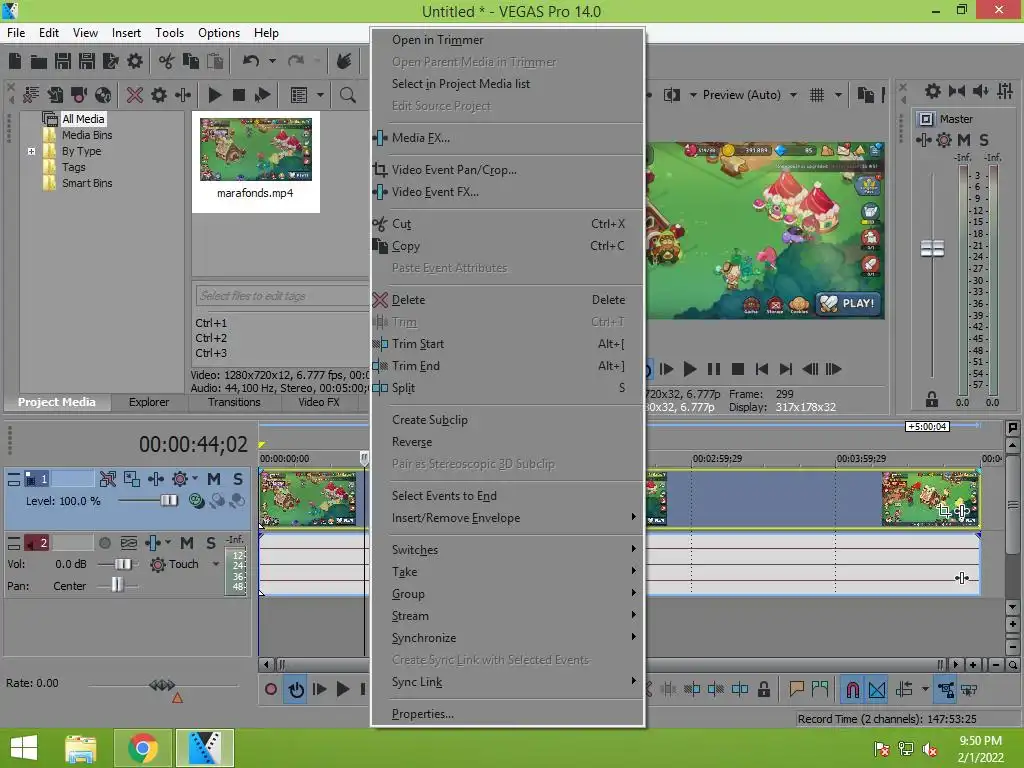Viewport: 1024px width, 768px height.
Task: Open the Preview (Auto) quality dropdown
Action: click(x=793, y=95)
